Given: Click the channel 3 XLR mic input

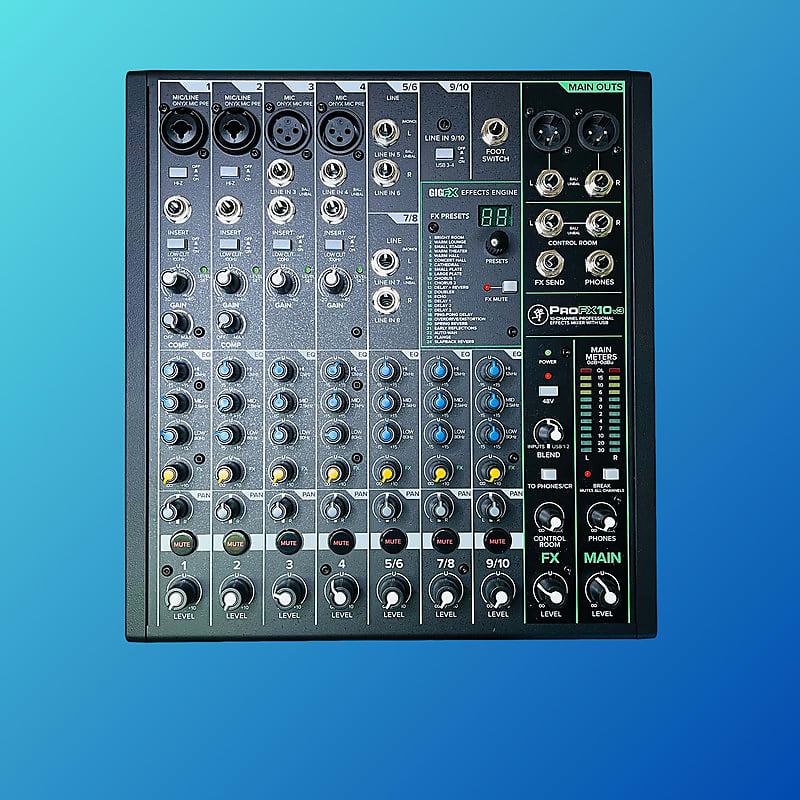Looking at the screenshot, I should (288, 130).
